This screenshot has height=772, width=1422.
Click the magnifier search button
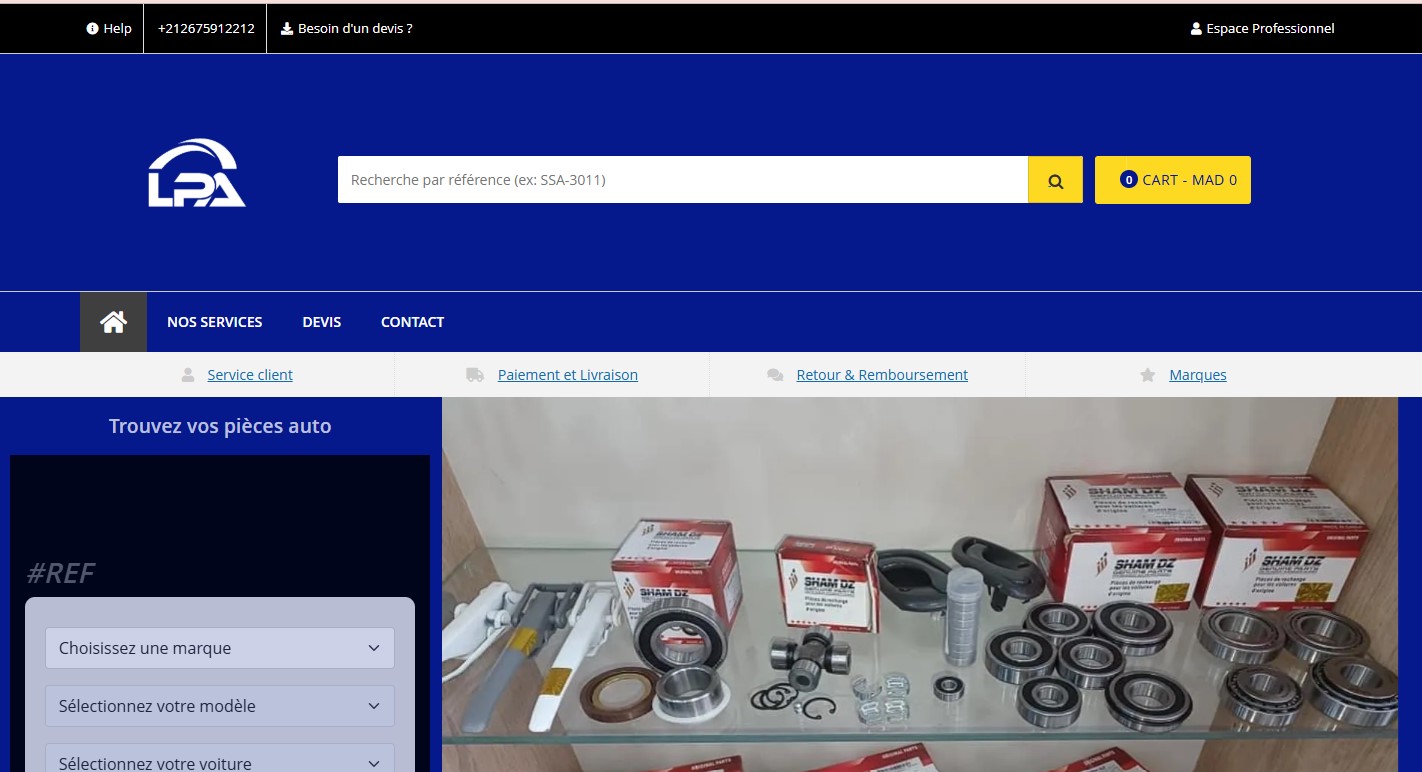1055,180
